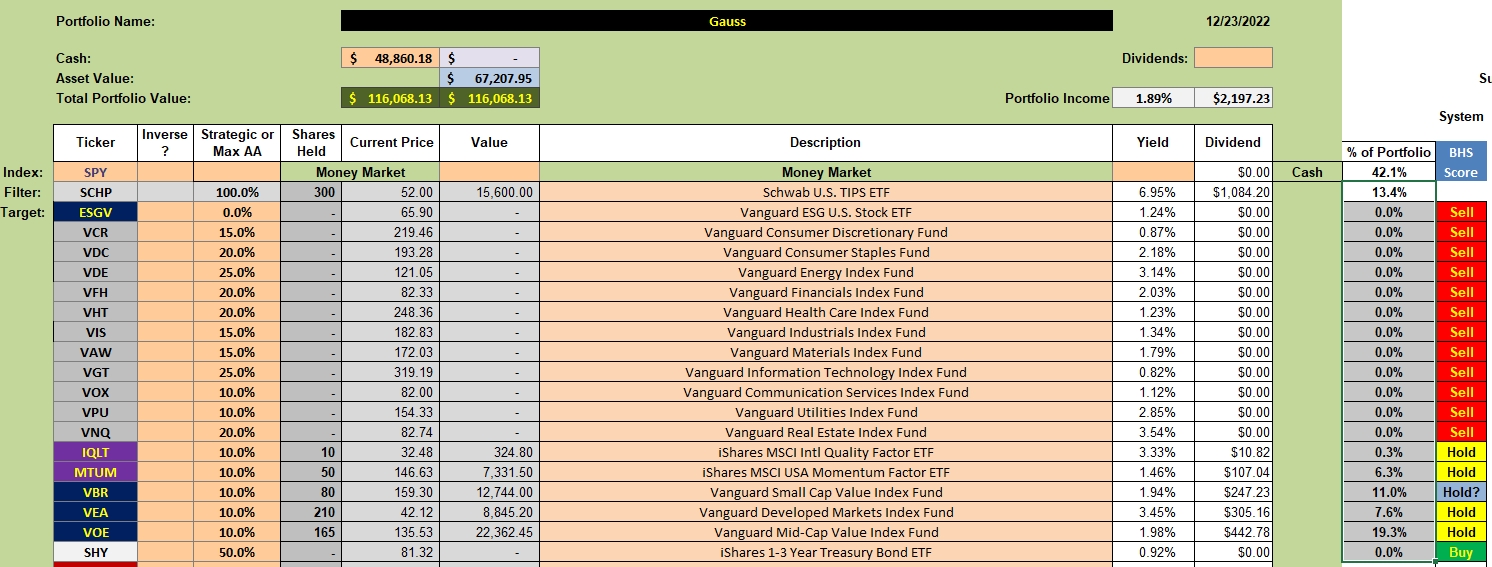
Task: Select the Yield column header
Action: click(1153, 143)
